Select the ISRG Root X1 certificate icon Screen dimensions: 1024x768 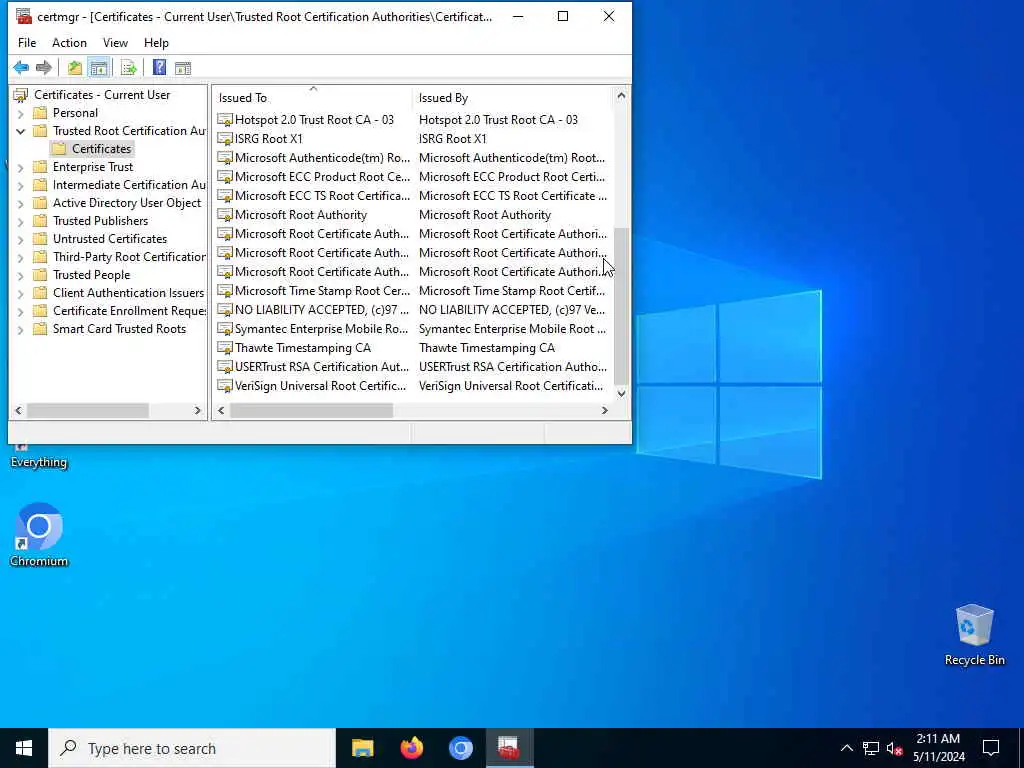[225, 138]
